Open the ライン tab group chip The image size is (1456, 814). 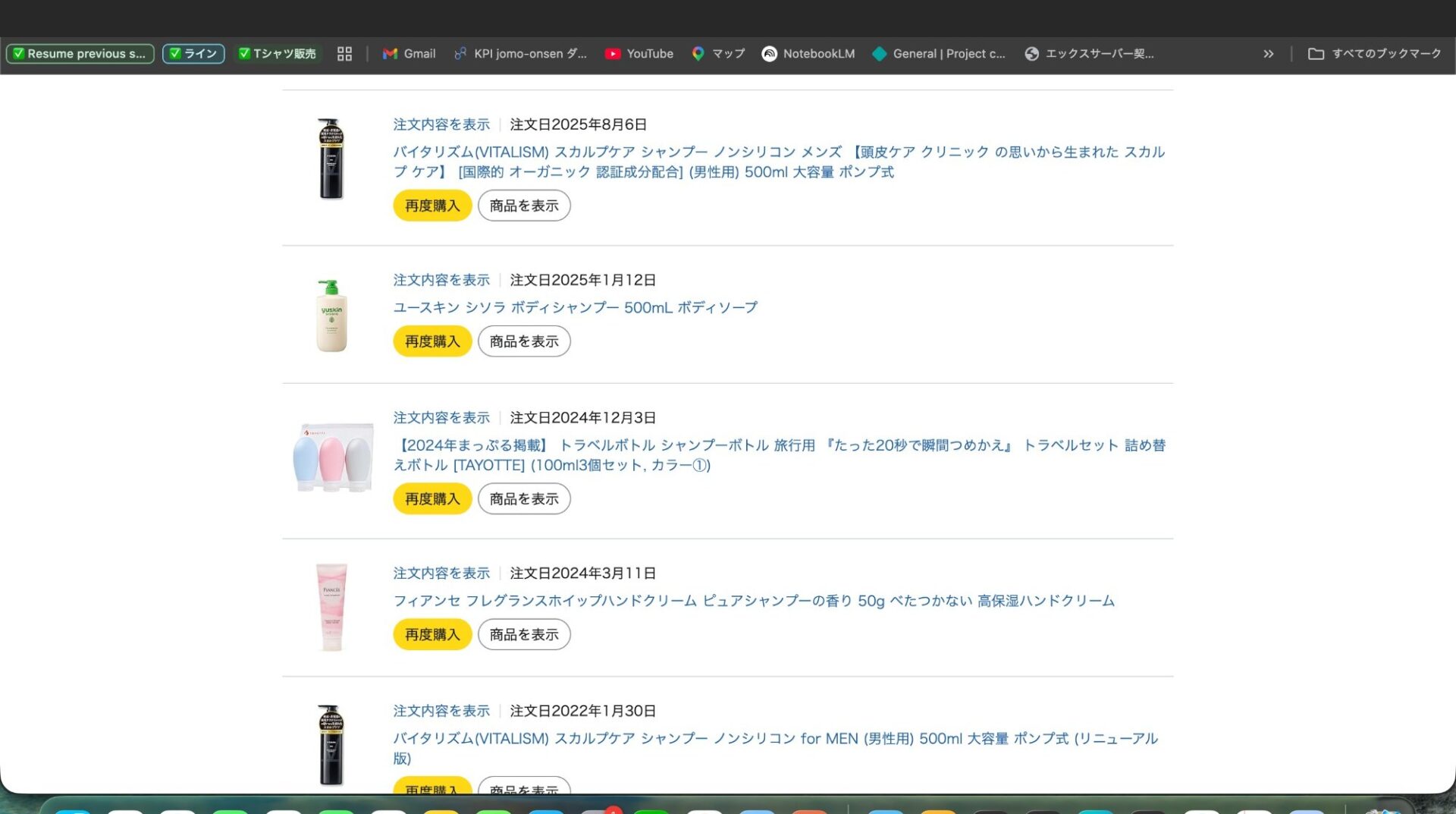click(193, 54)
